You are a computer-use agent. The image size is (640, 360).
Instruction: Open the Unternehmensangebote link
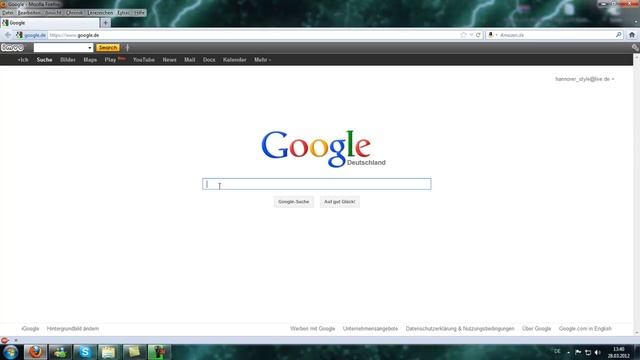(370, 329)
